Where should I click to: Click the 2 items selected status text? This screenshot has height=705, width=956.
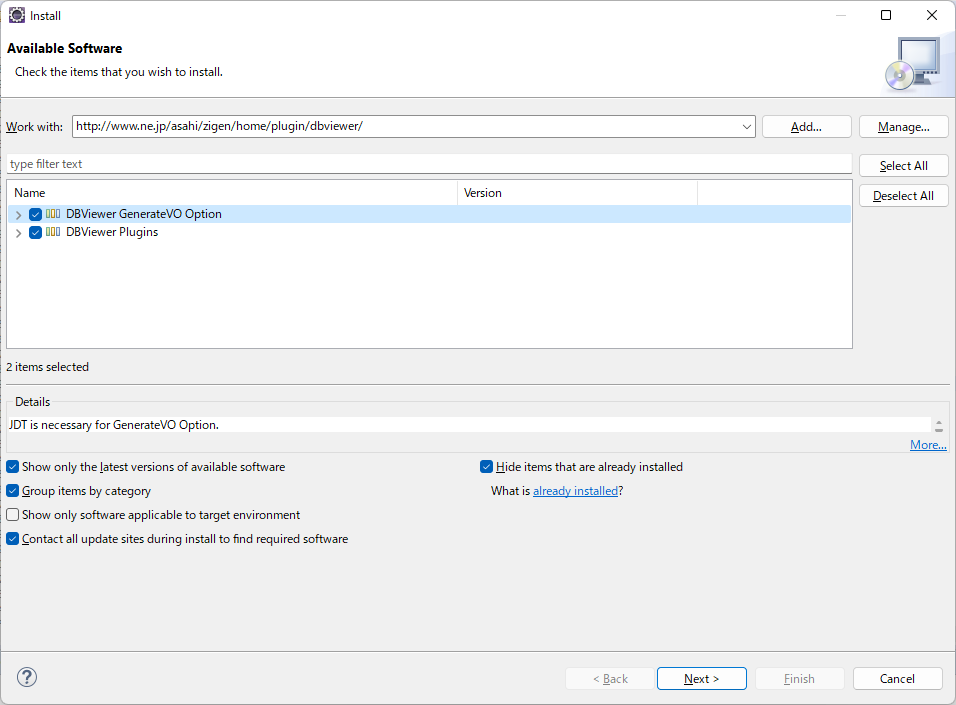click(48, 367)
